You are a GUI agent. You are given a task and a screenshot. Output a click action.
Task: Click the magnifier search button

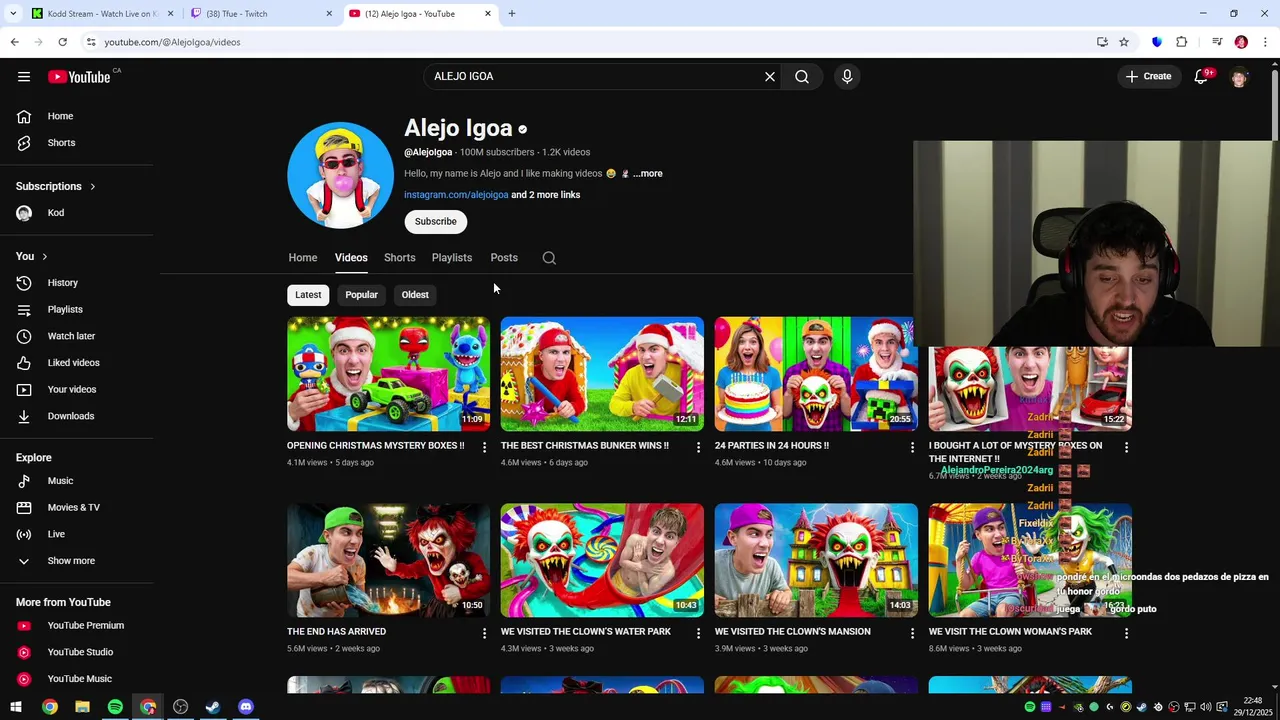pyautogui.click(x=802, y=76)
